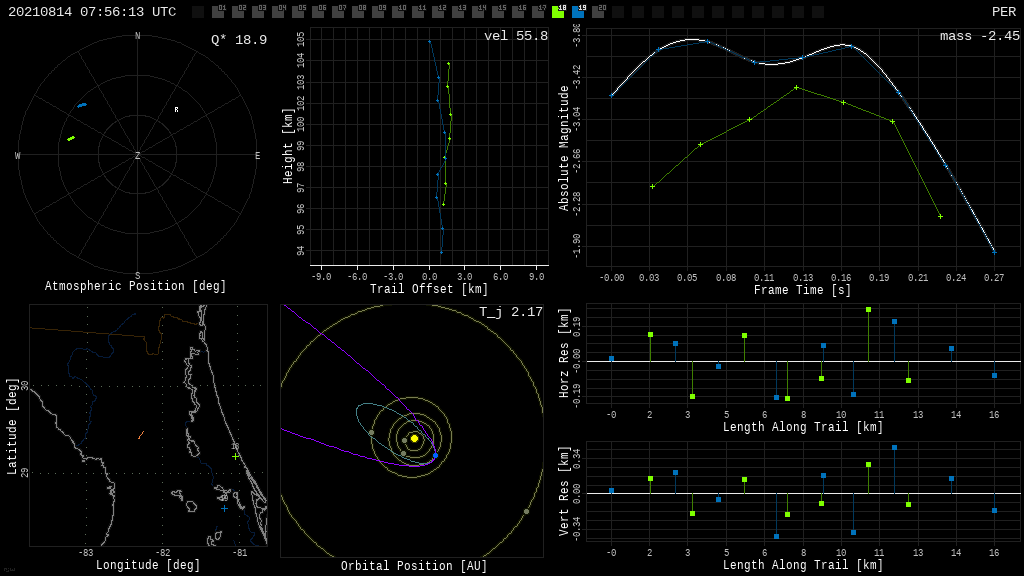The height and width of the screenshot is (576, 1024).
Task: Click the Orbital Position [AU] label
Action: [413, 566]
